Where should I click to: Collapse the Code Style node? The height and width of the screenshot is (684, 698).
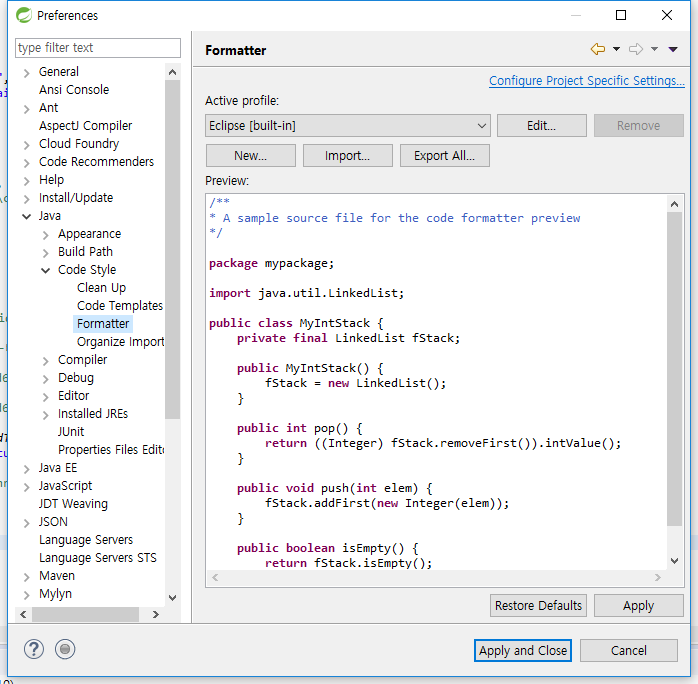(x=45, y=271)
